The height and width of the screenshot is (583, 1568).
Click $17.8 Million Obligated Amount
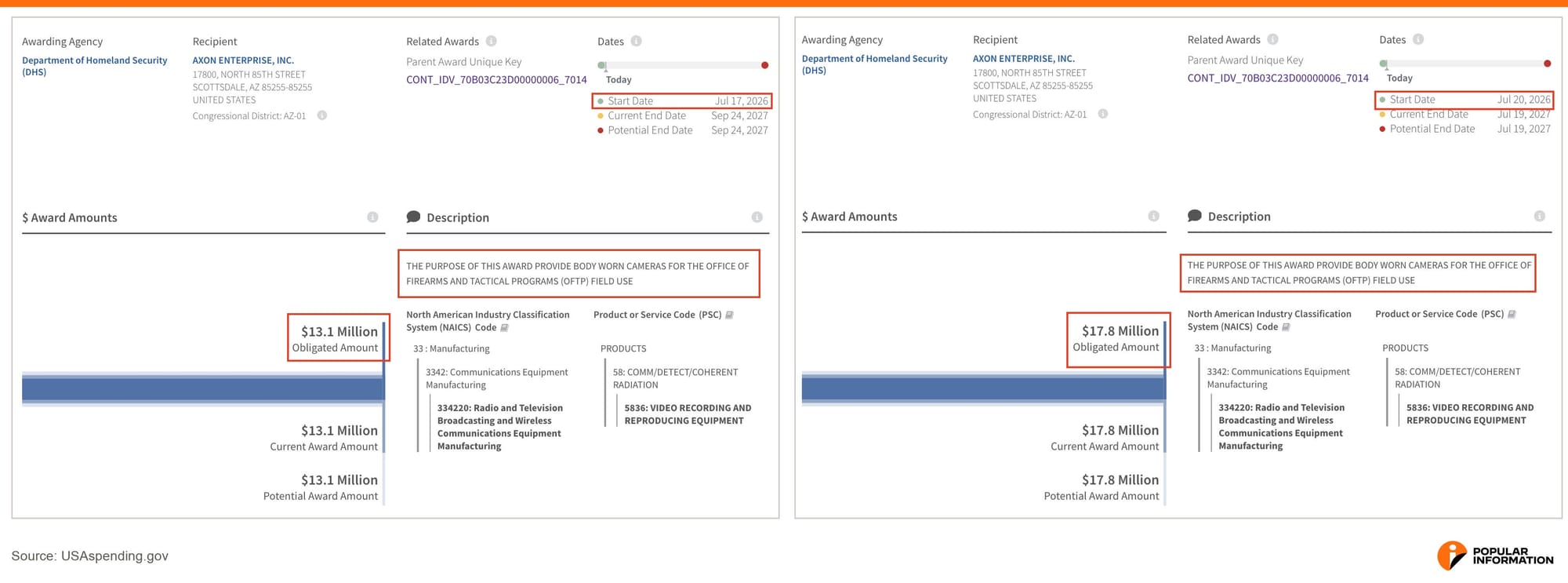coord(1116,338)
